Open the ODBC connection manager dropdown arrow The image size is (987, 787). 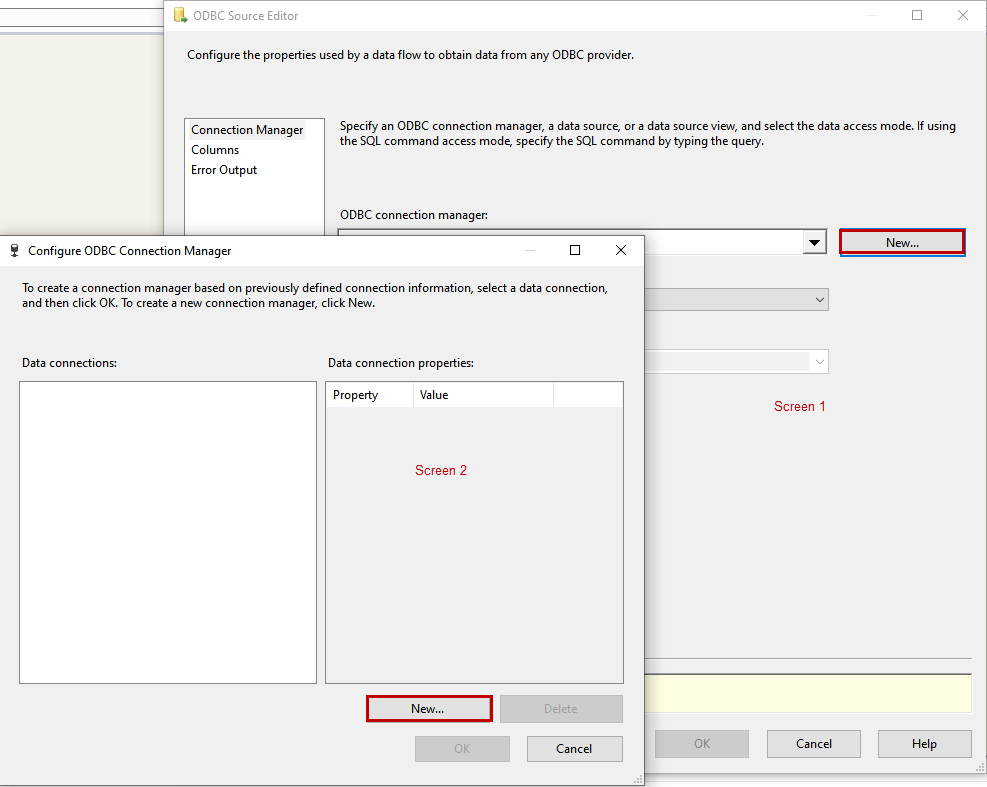(x=815, y=242)
